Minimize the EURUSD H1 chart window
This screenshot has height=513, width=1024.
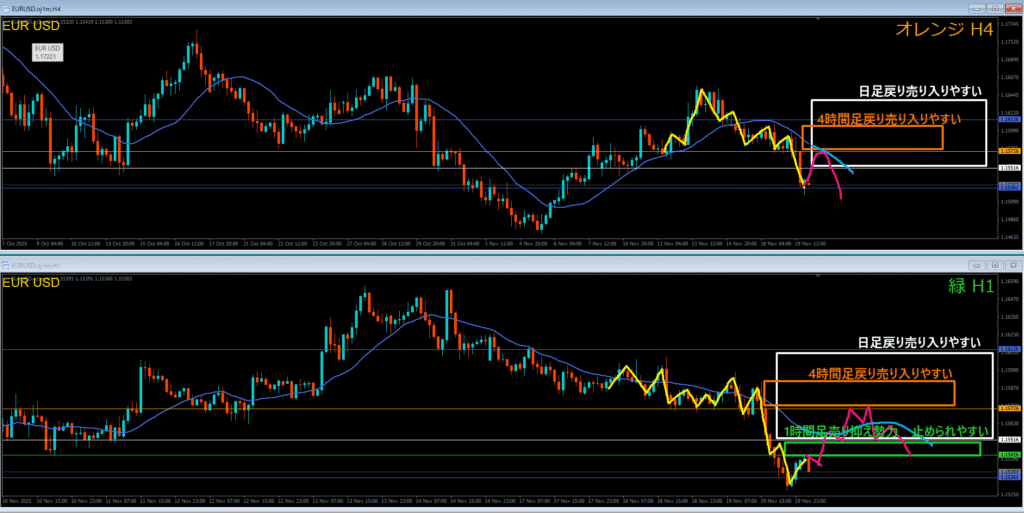[978, 266]
